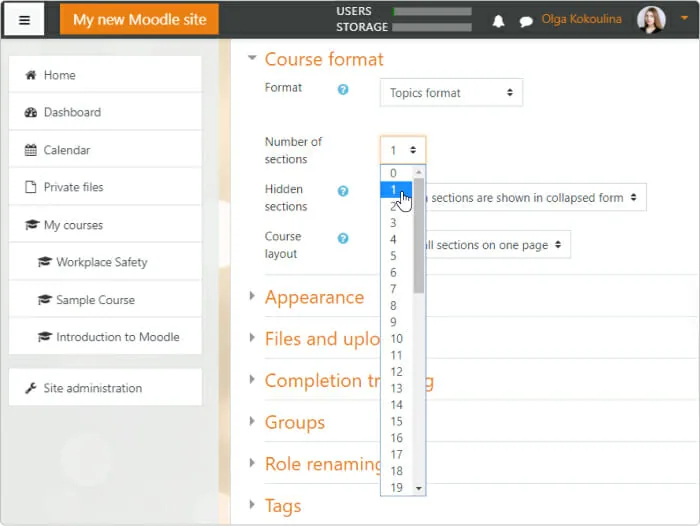The height and width of the screenshot is (526, 700).
Task: Open the messages speech bubble icon
Action: pyautogui.click(x=526, y=21)
